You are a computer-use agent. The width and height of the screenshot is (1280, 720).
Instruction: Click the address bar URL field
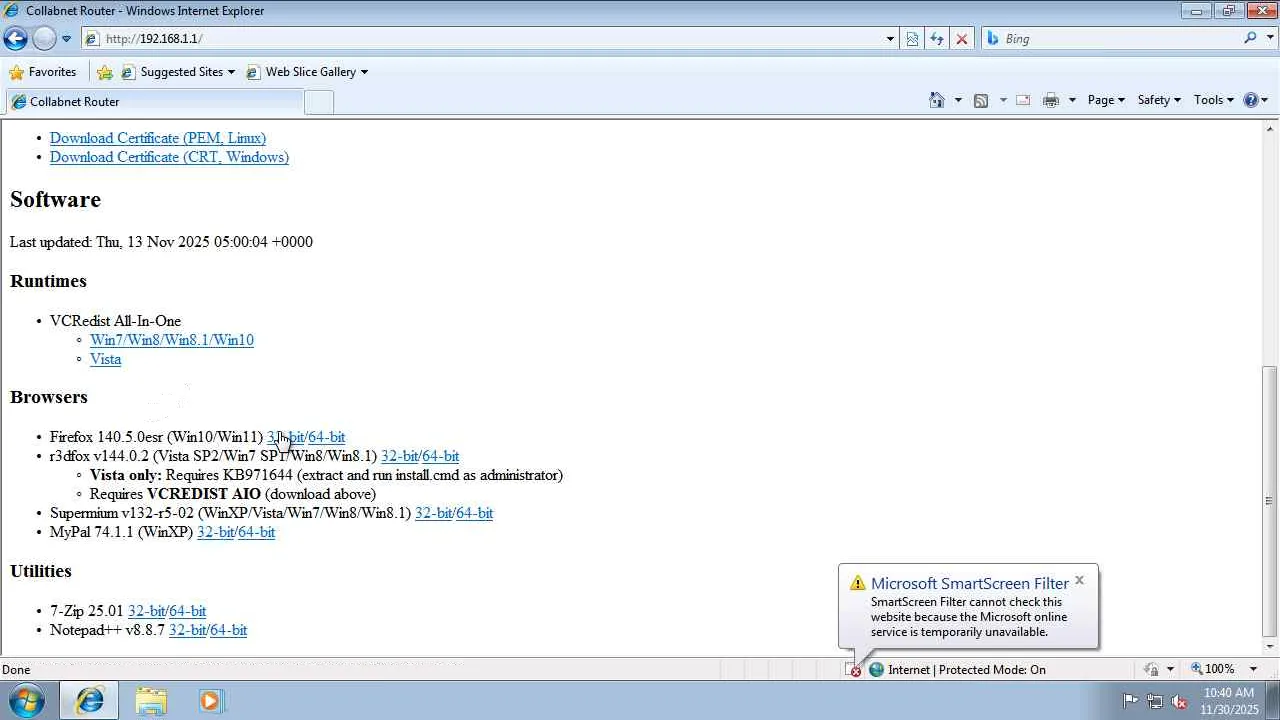tap(482, 39)
